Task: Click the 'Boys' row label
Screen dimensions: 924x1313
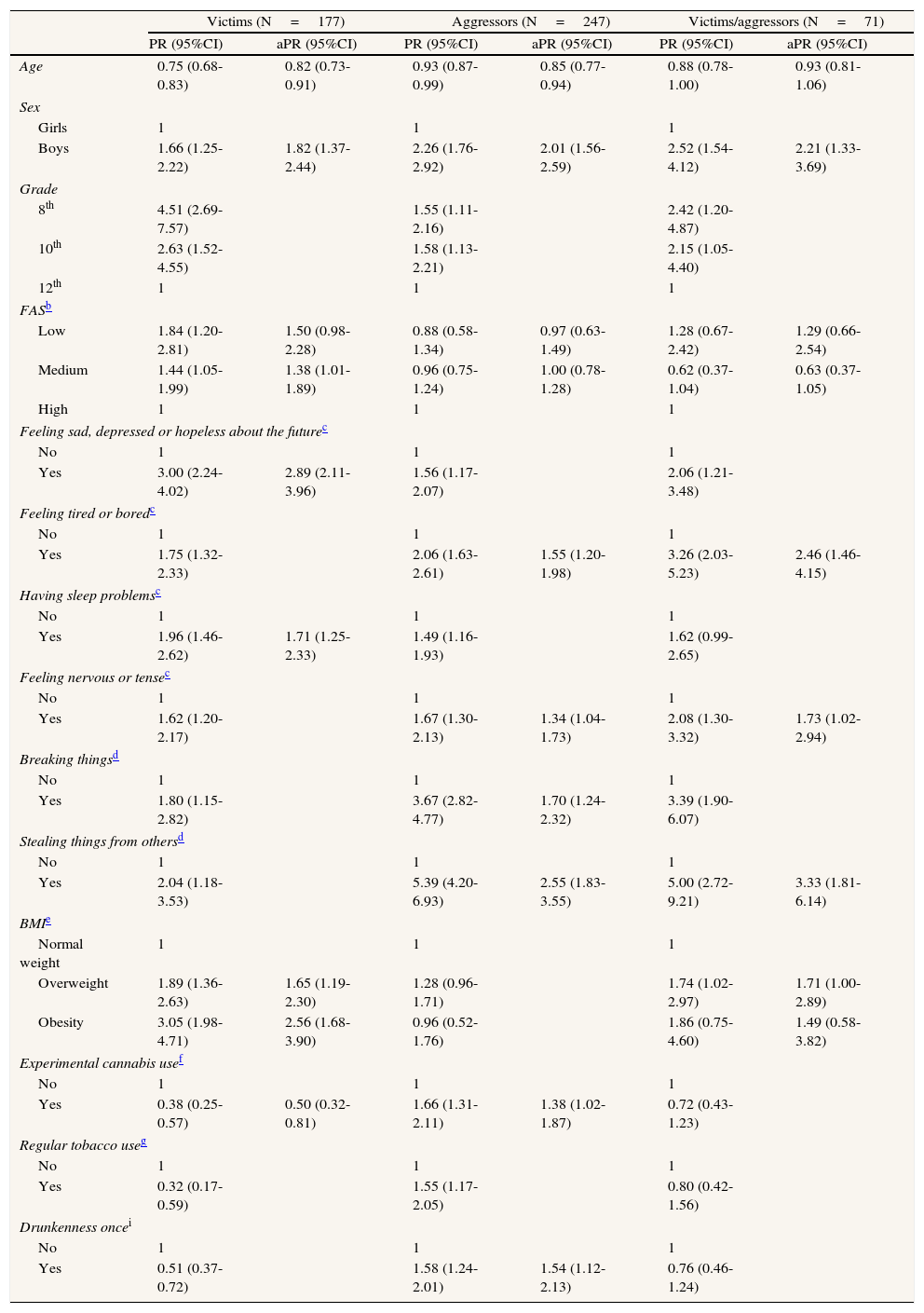Action: (x=53, y=148)
